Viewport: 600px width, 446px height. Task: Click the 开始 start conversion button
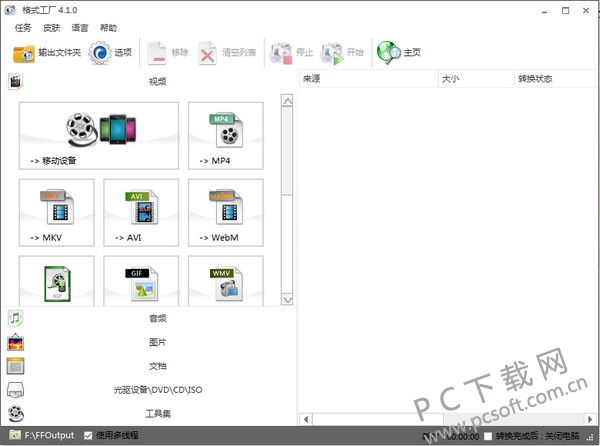[342, 52]
